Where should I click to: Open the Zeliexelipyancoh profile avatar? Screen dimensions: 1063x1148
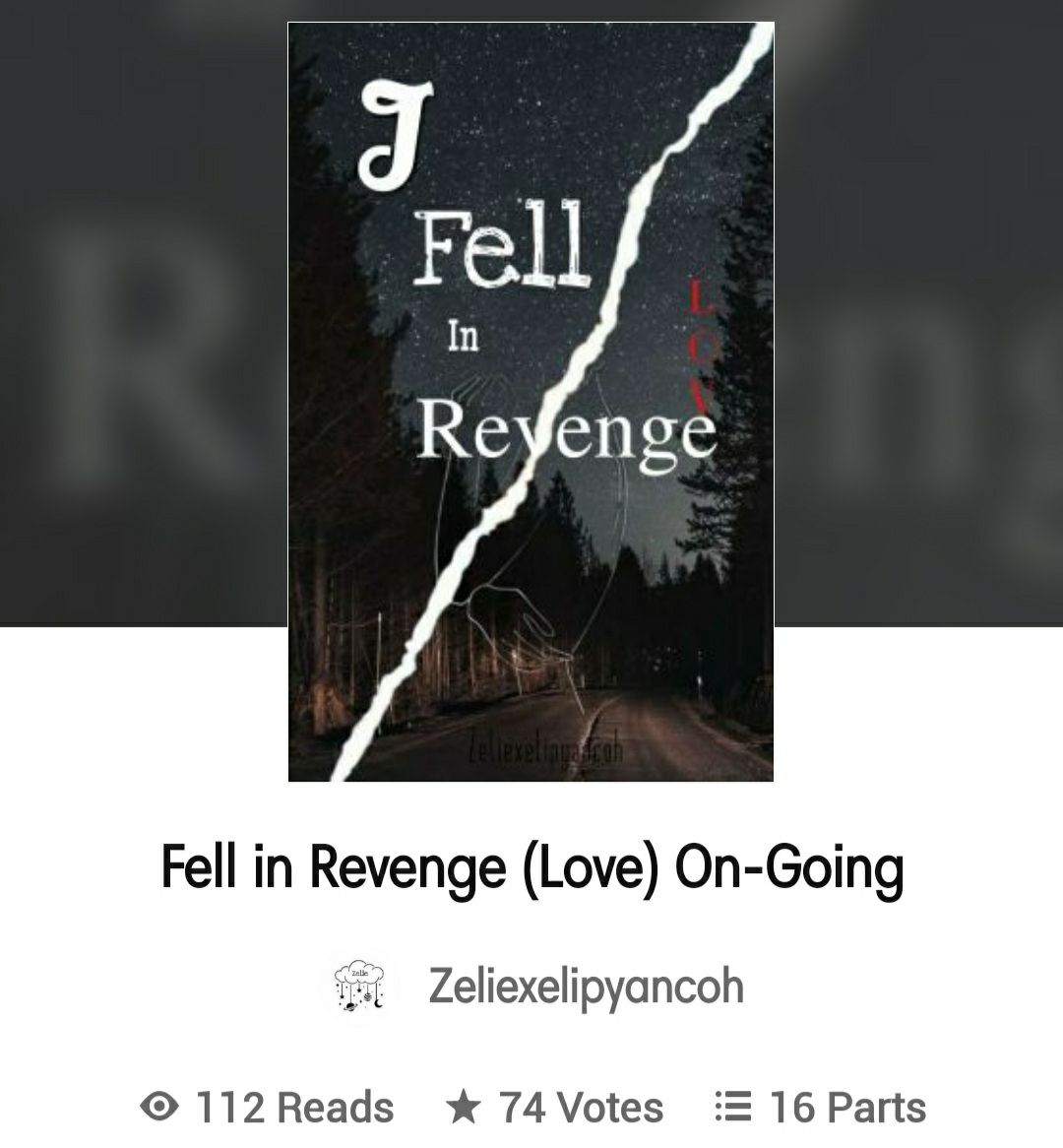[358, 987]
